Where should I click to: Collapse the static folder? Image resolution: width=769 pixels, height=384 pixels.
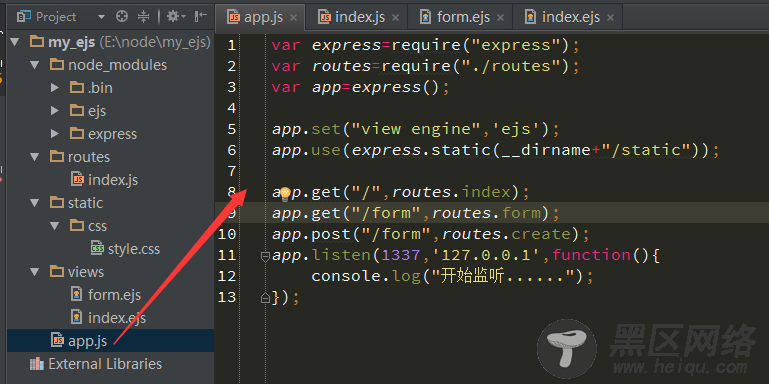click(x=34, y=203)
